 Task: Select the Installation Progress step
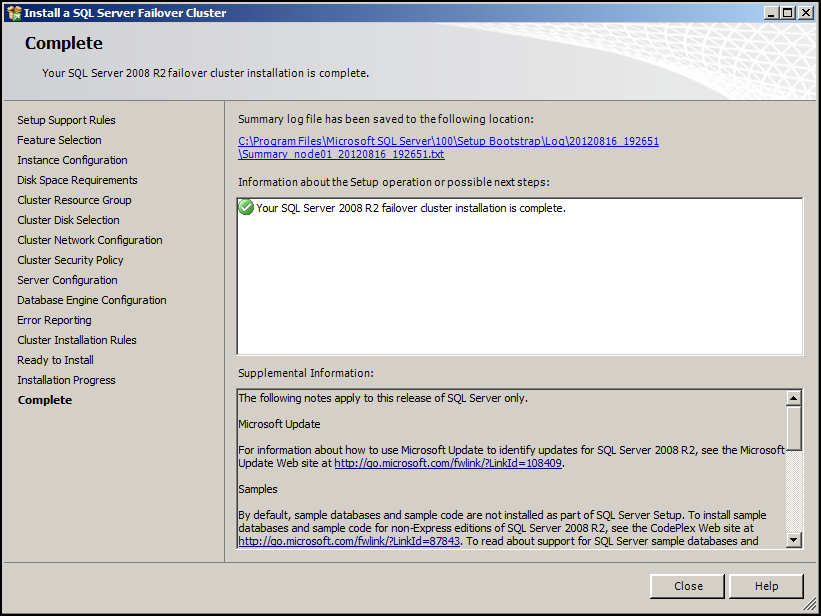(x=66, y=380)
